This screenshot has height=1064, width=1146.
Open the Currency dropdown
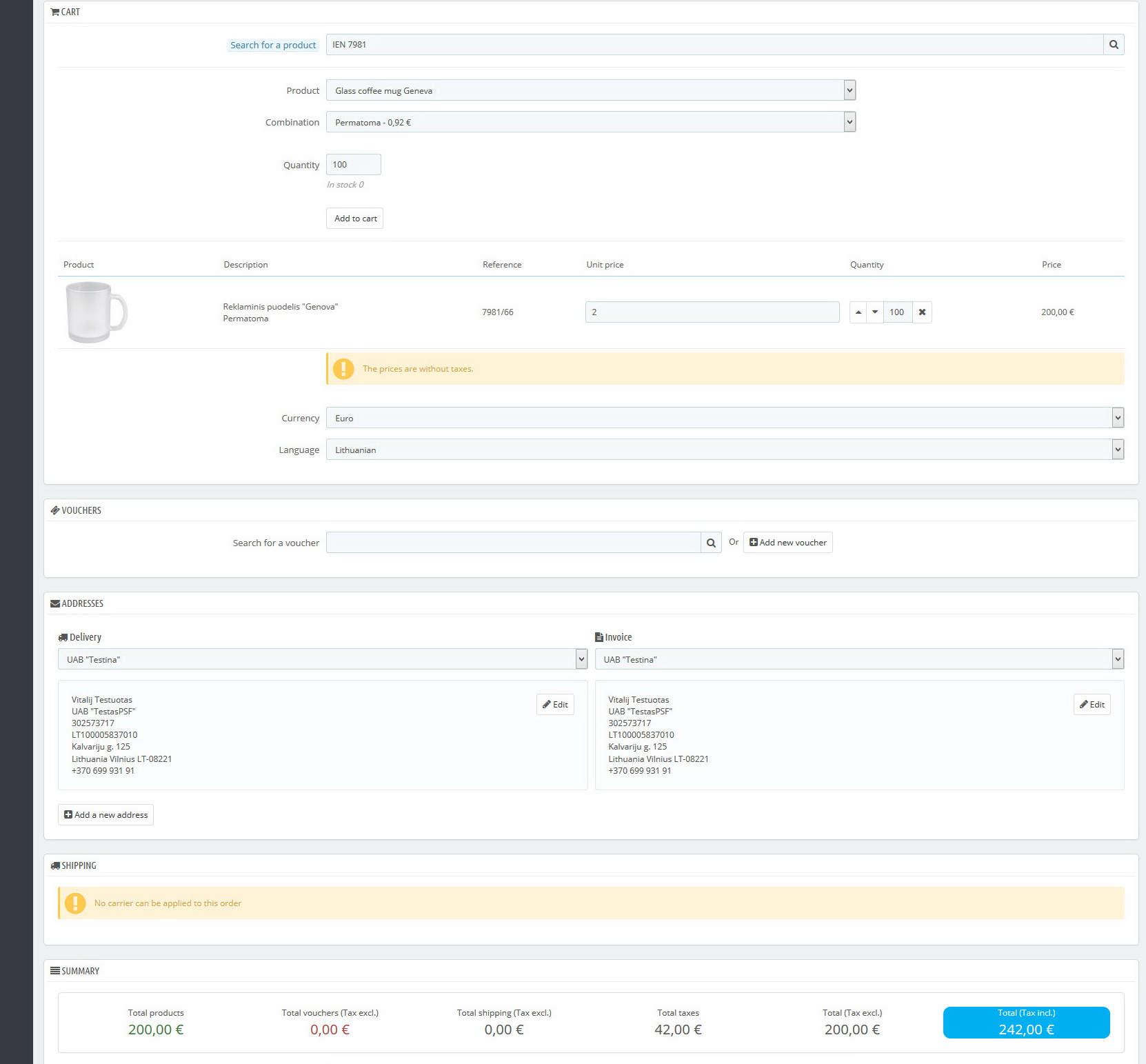pyautogui.click(x=725, y=418)
